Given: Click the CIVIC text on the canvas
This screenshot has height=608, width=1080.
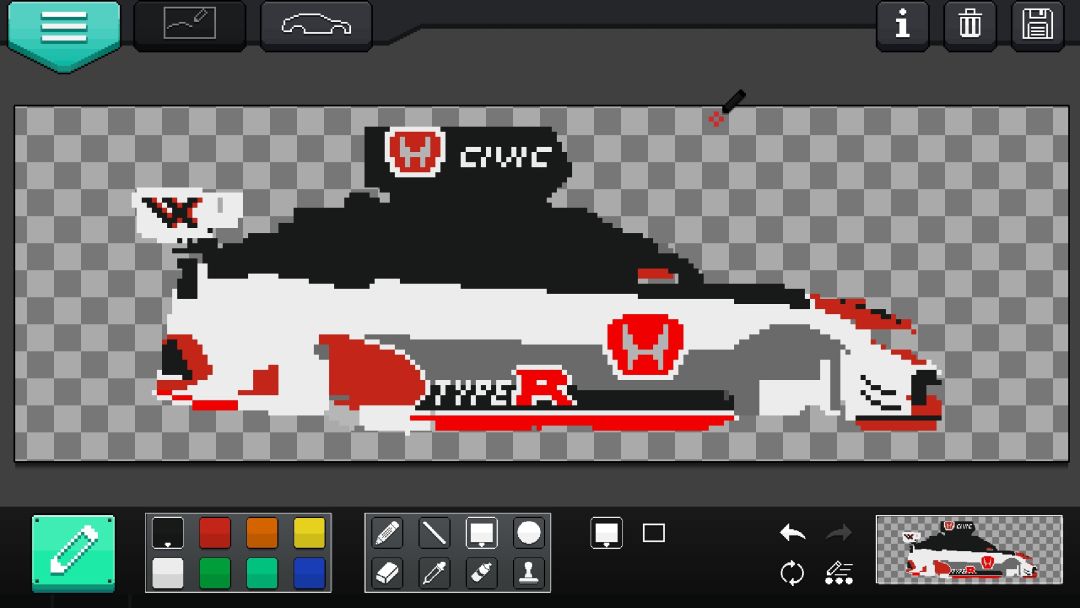Looking at the screenshot, I should click(x=506, y=157).
